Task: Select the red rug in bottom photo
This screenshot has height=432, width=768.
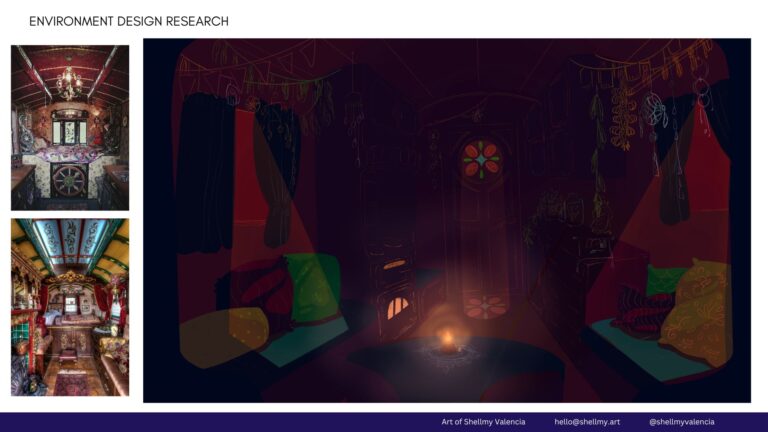Action: [72, 382]
